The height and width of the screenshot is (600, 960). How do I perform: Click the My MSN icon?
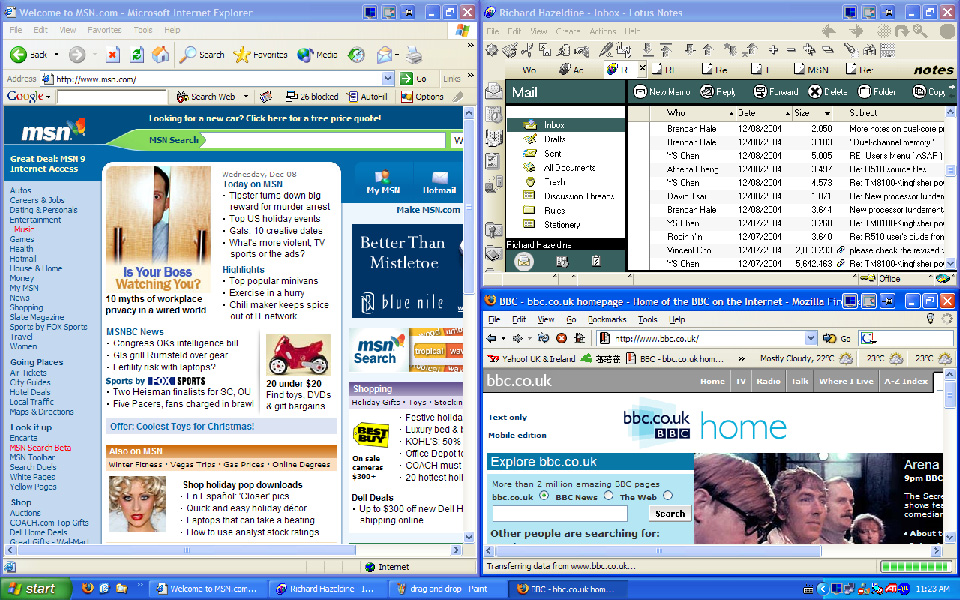383,178
